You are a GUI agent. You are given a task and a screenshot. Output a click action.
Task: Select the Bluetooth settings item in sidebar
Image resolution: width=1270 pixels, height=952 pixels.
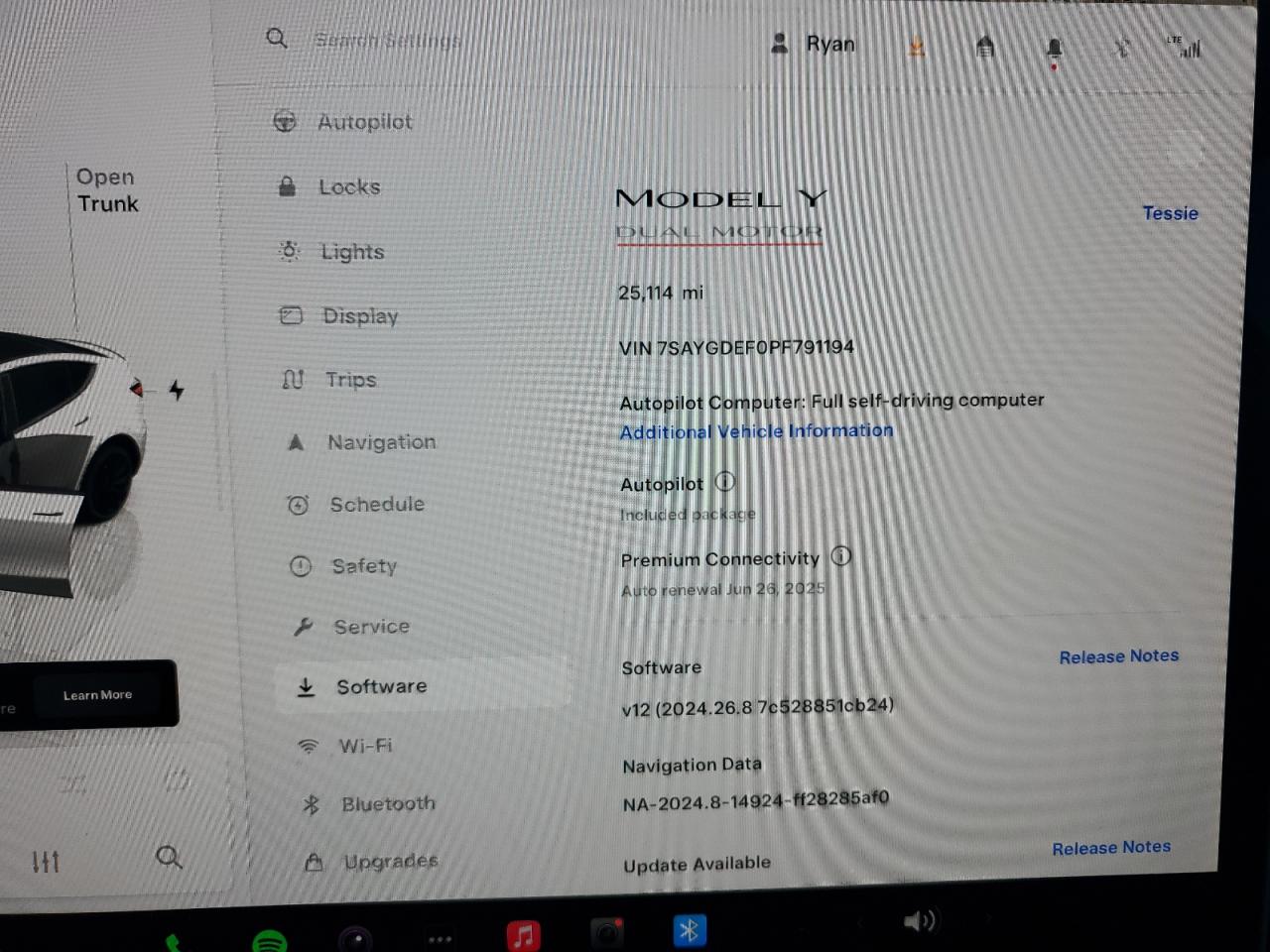(x=368, y=804)
